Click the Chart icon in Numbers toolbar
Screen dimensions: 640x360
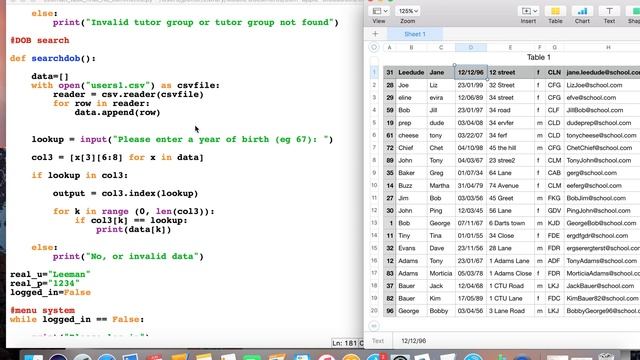pyautogui.click(x=582, y=11)
